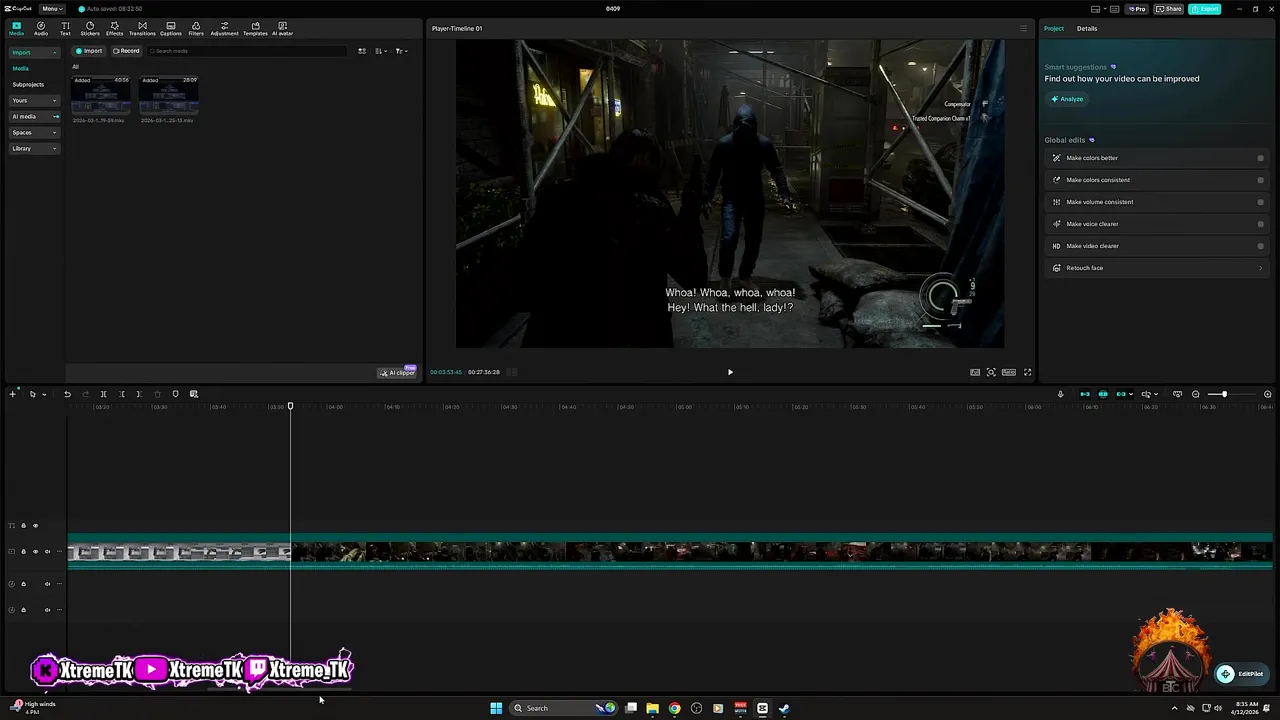1280x720 pixels.
Task: Toggle auto snapping in timeline toolbar
Action: (1103, 394)
